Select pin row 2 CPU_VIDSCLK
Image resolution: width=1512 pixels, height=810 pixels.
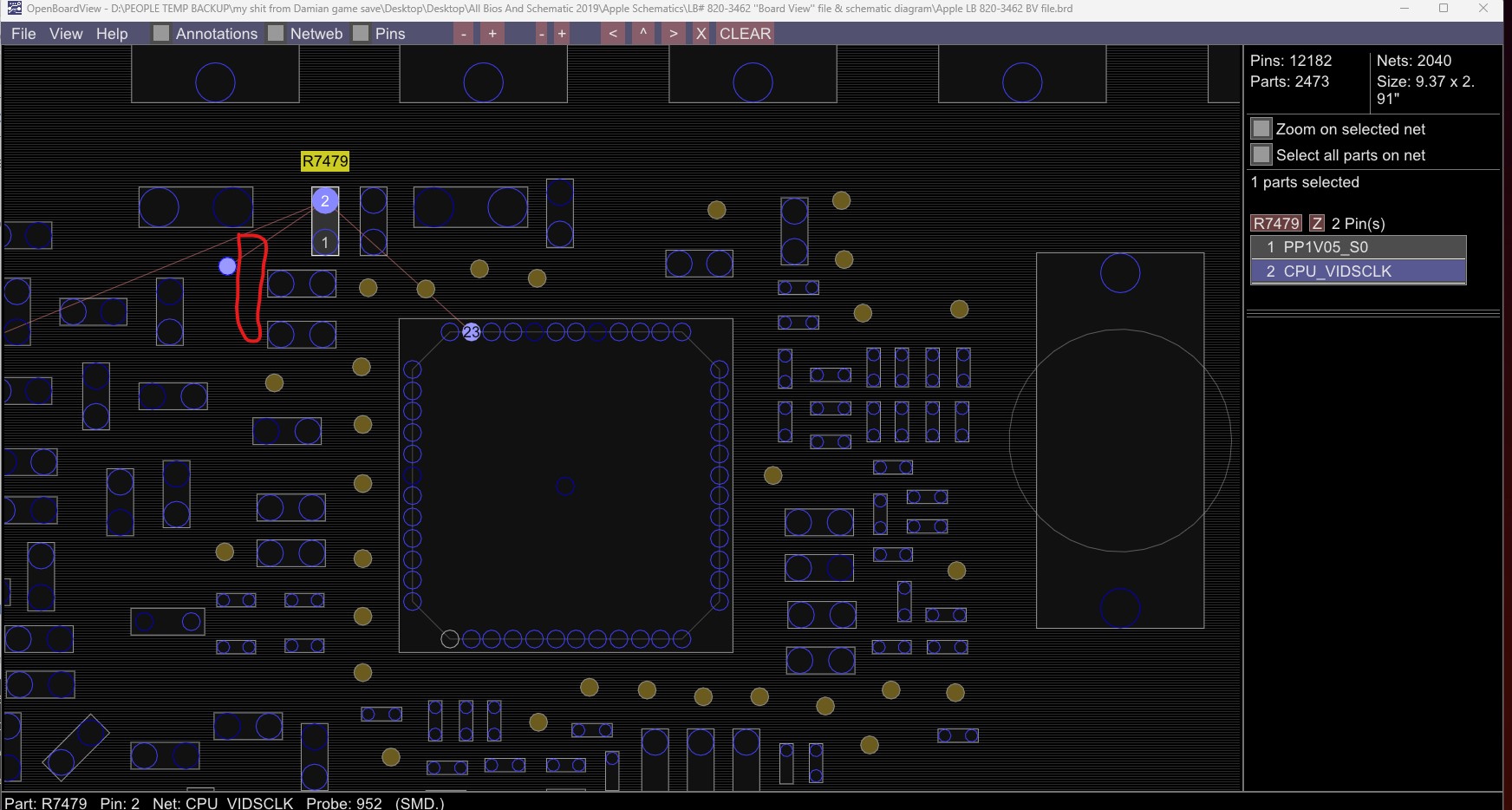(x=1359, y=271)
